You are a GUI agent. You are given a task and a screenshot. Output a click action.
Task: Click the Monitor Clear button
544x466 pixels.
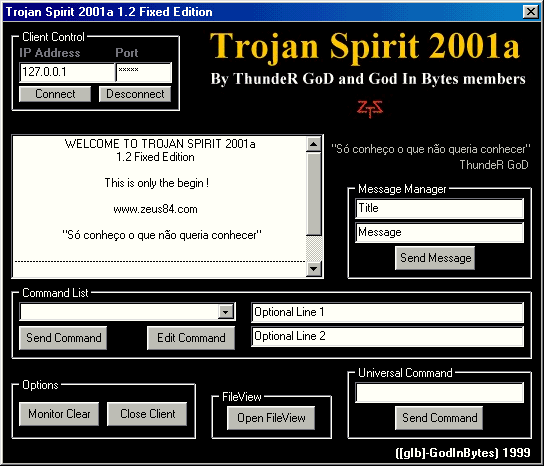click(x=59, y=414)
